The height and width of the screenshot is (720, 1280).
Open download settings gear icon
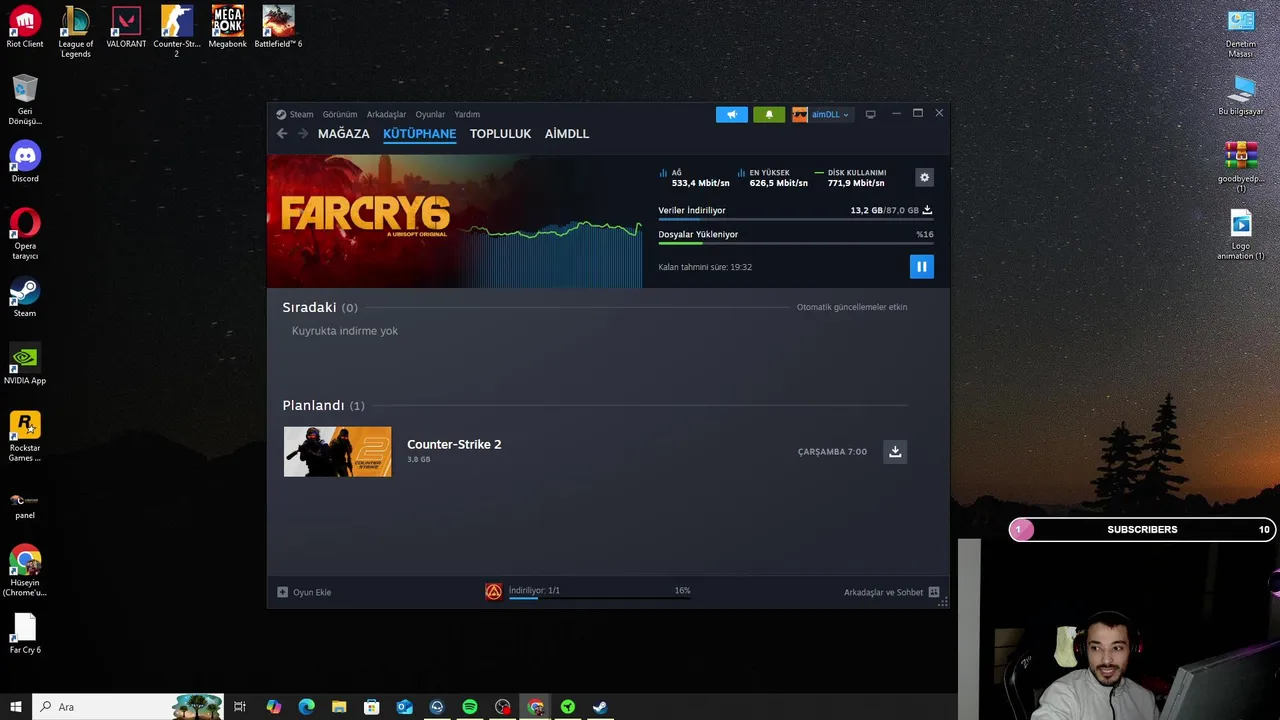point(924,177)
